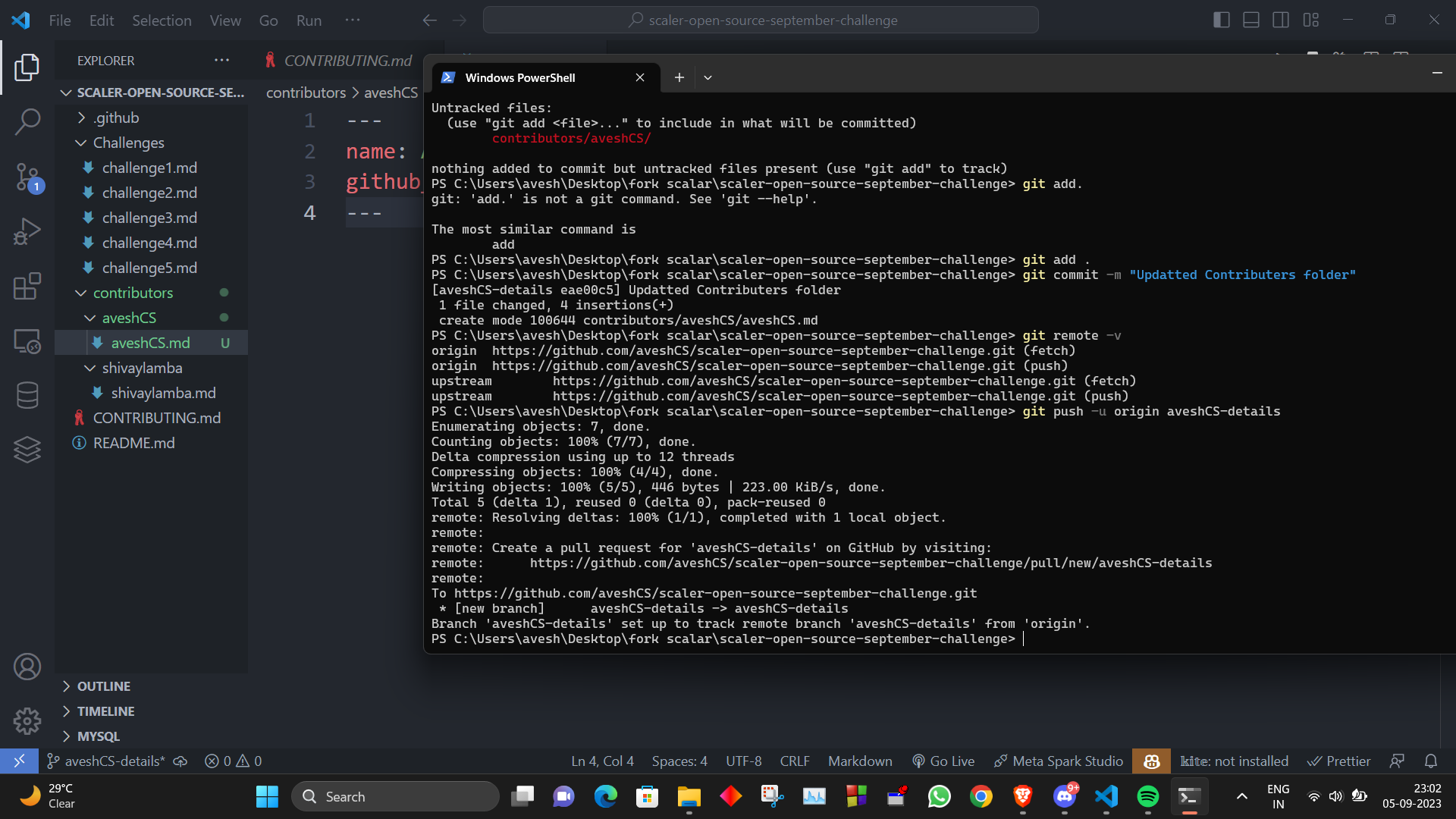The image size is (1456, 819).
Task: Launch Spotify from the taskbar
Action: click(1147, 797)
